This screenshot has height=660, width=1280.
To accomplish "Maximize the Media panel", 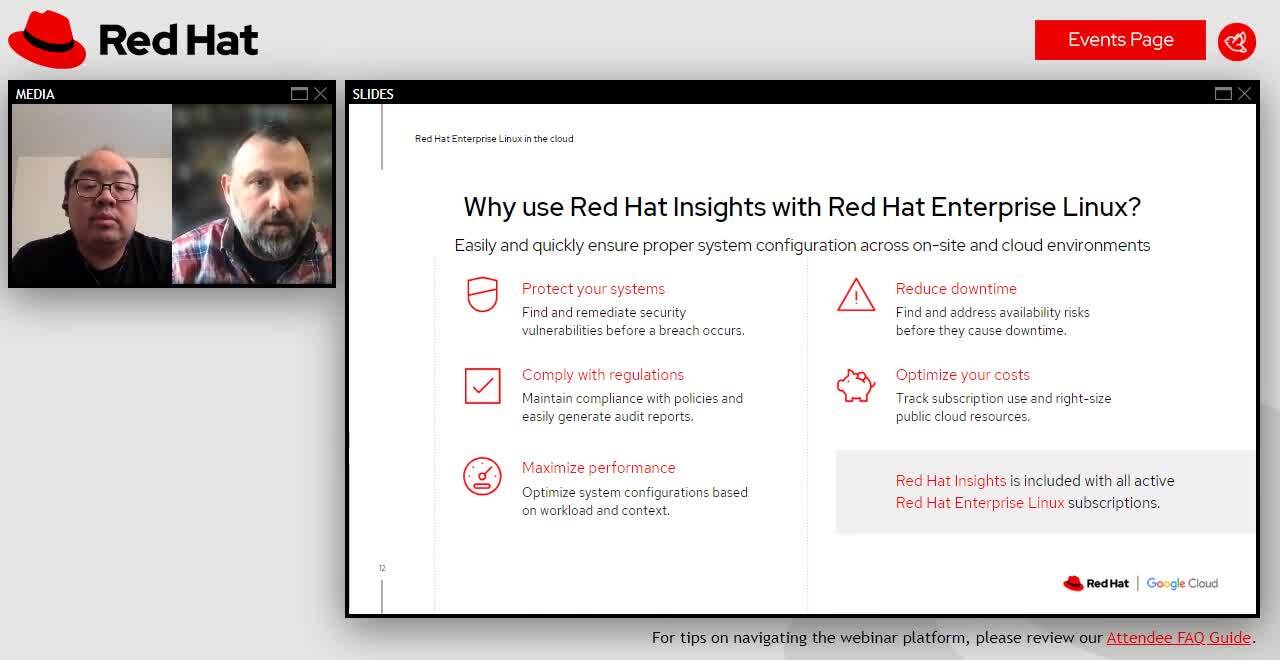I will [299, 94].
